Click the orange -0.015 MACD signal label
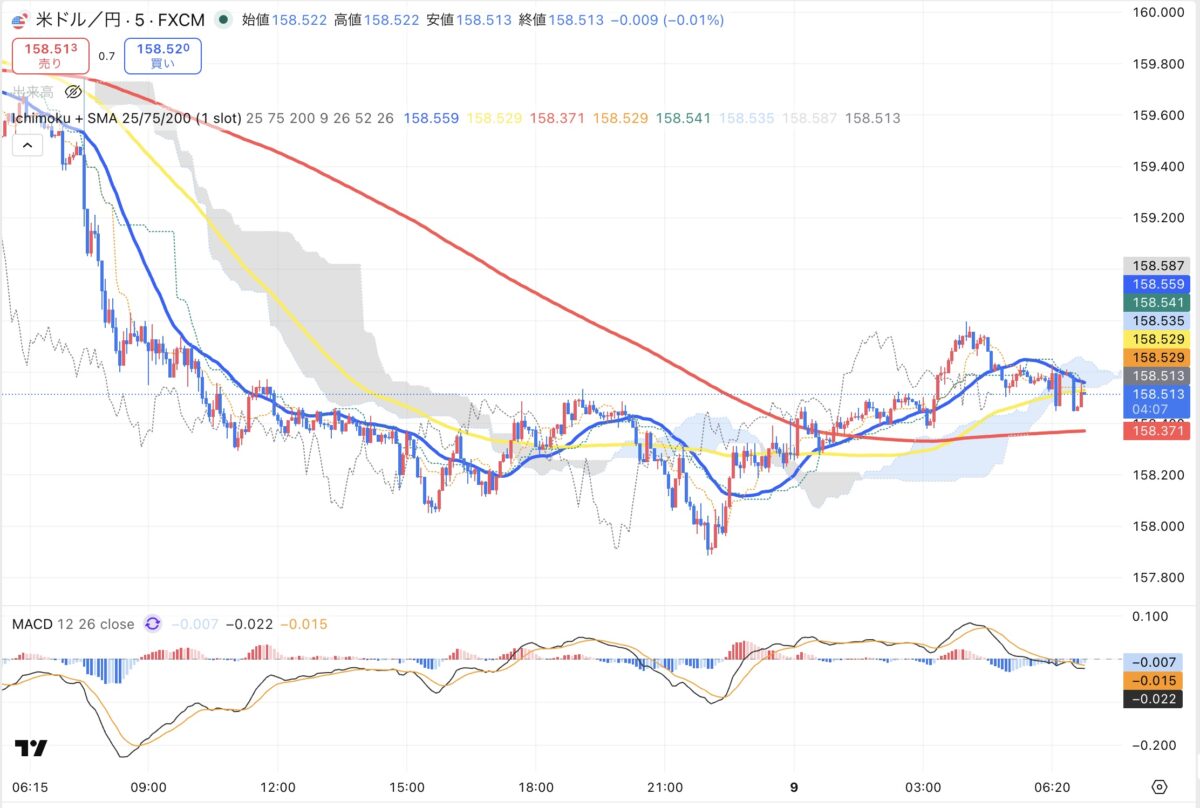The width and height of the screenshot is (1200, 808). 1157,679
